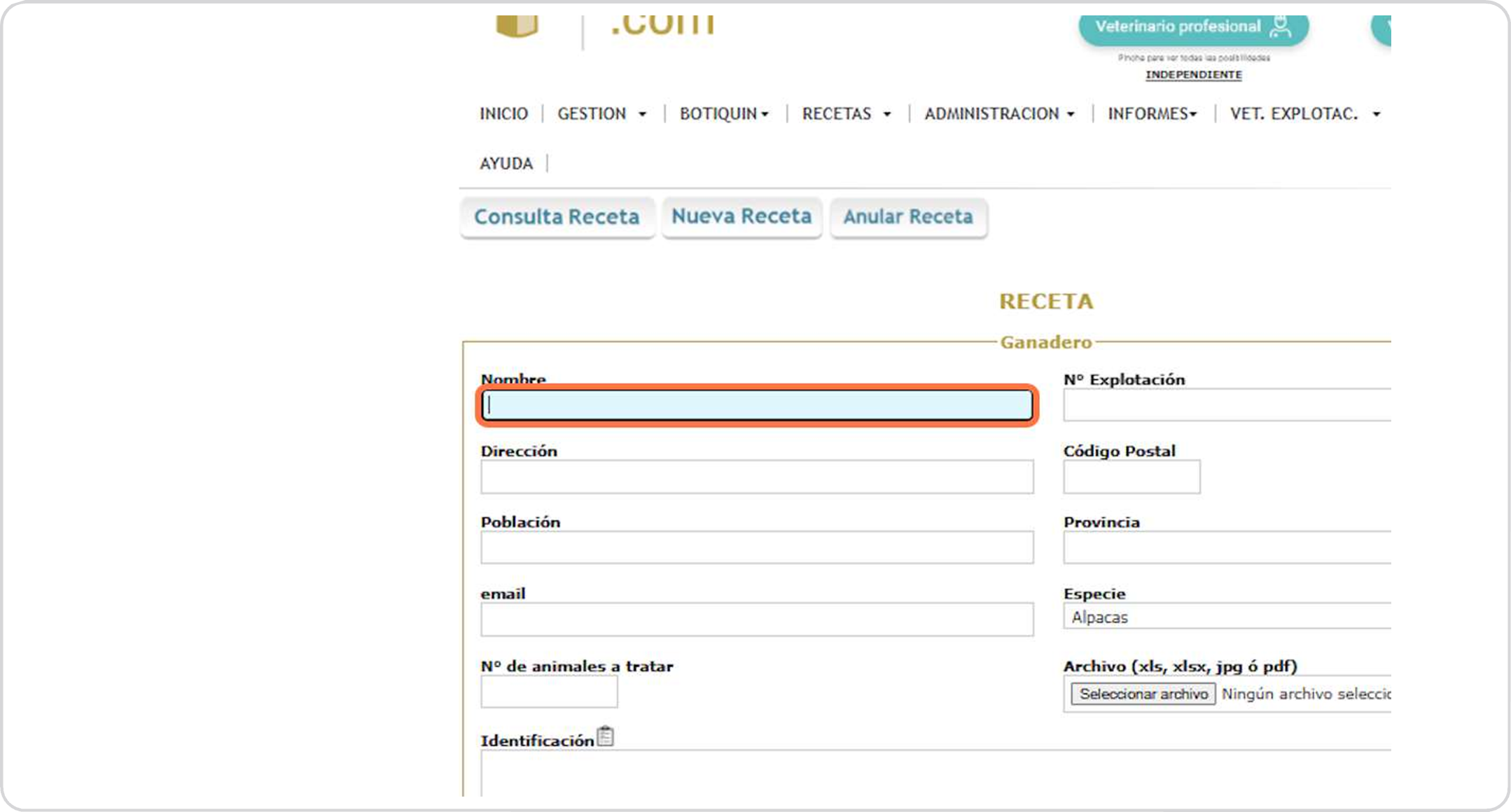The image size is (1511, 812).
Task: Click the Veterinario profesional button
Action: point(1192,27)
